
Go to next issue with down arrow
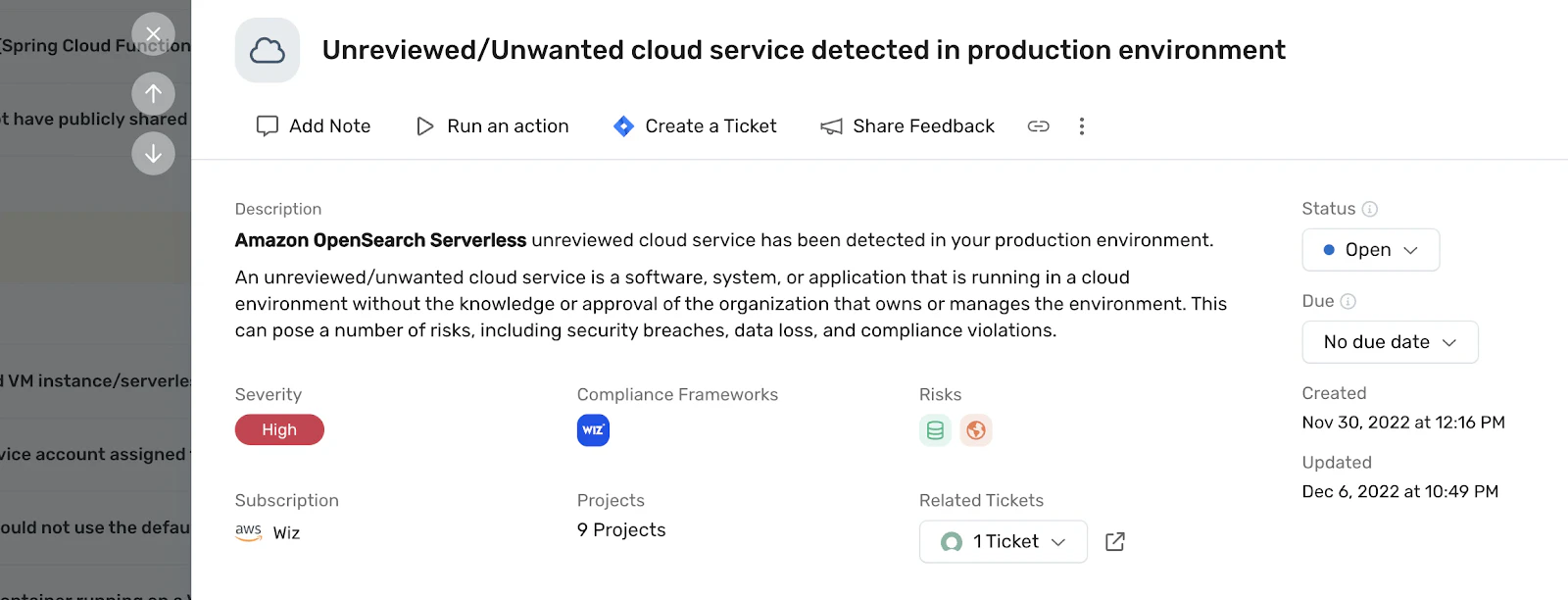pos(153,154)
